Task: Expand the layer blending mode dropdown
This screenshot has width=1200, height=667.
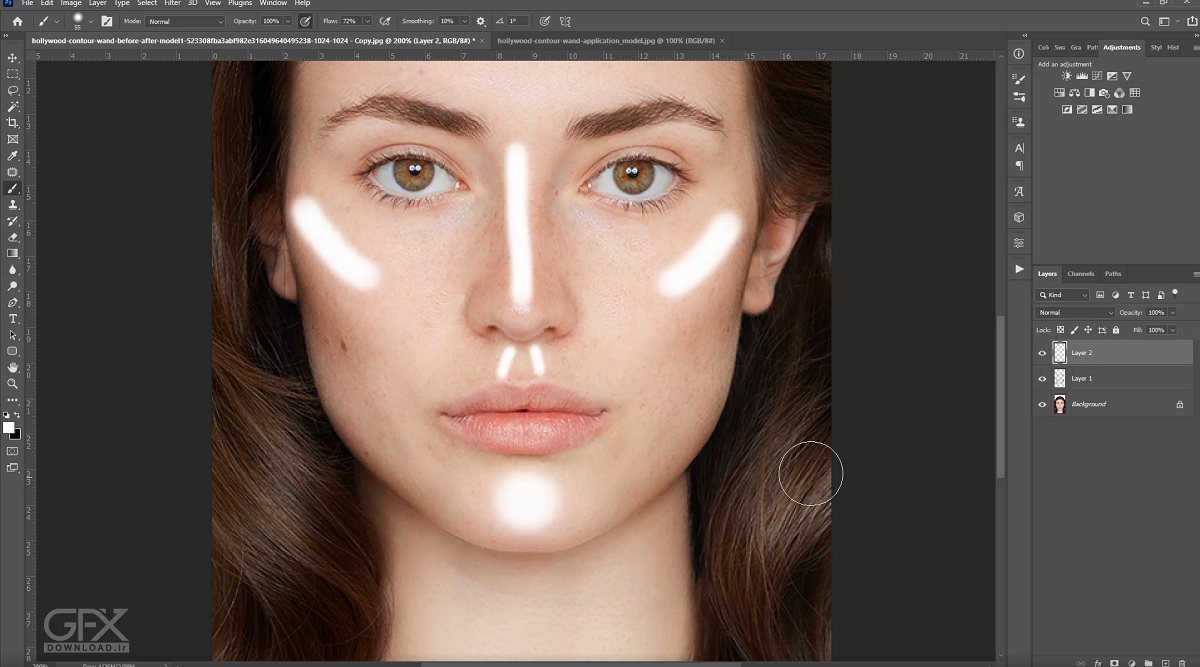Action: coord(1075,313)
